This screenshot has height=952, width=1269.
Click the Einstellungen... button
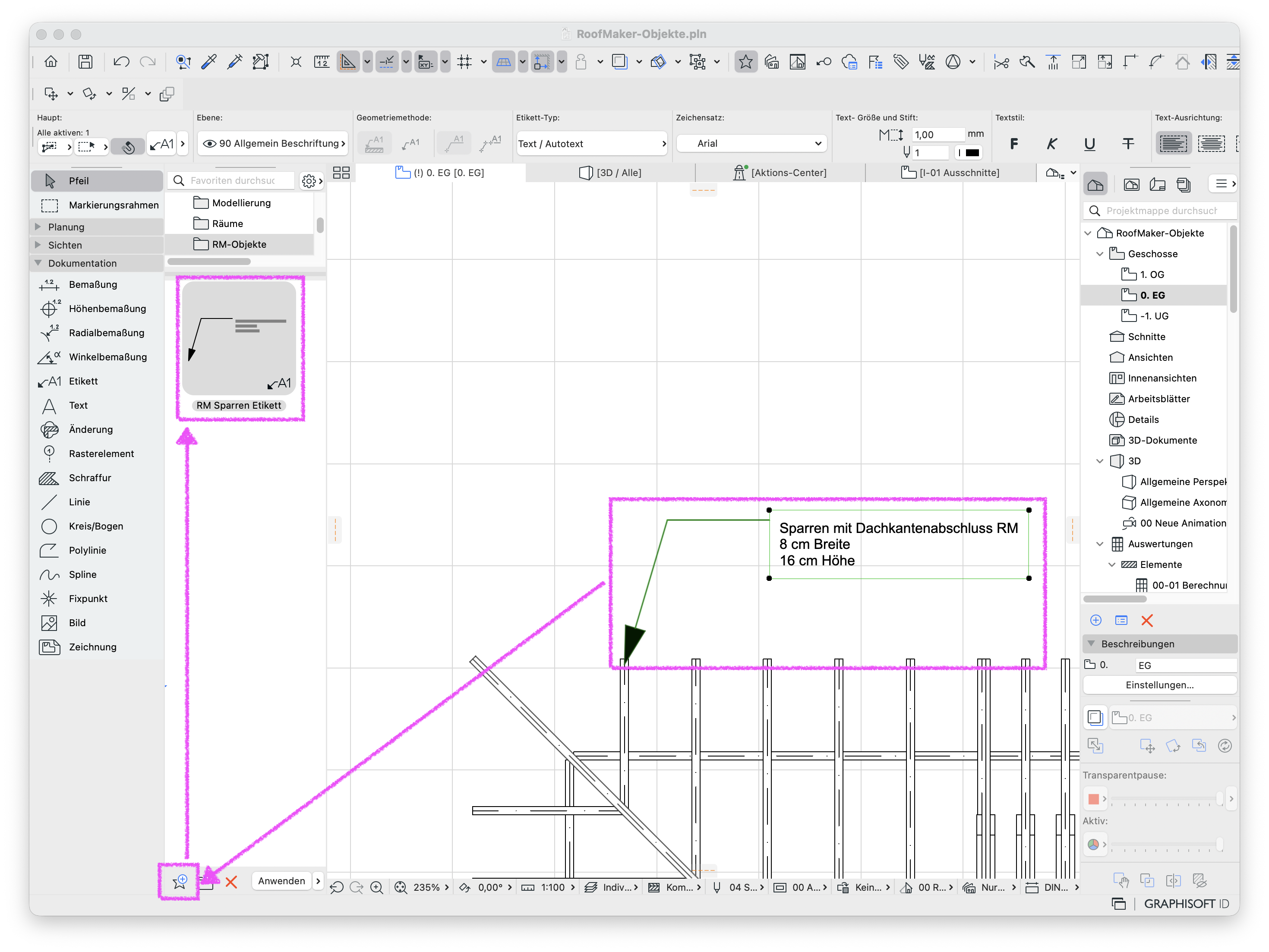1159,685
